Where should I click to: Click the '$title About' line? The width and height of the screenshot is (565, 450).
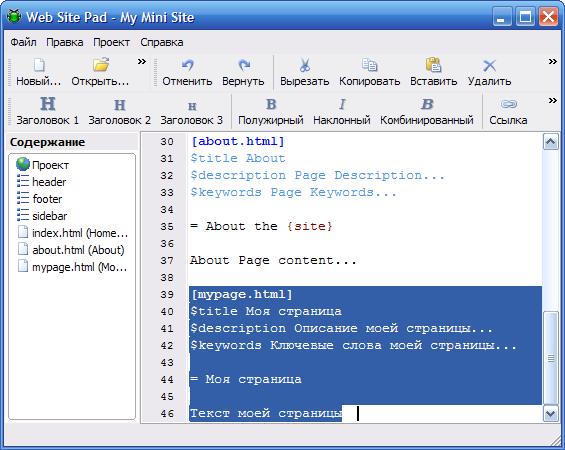click(238, 158)
